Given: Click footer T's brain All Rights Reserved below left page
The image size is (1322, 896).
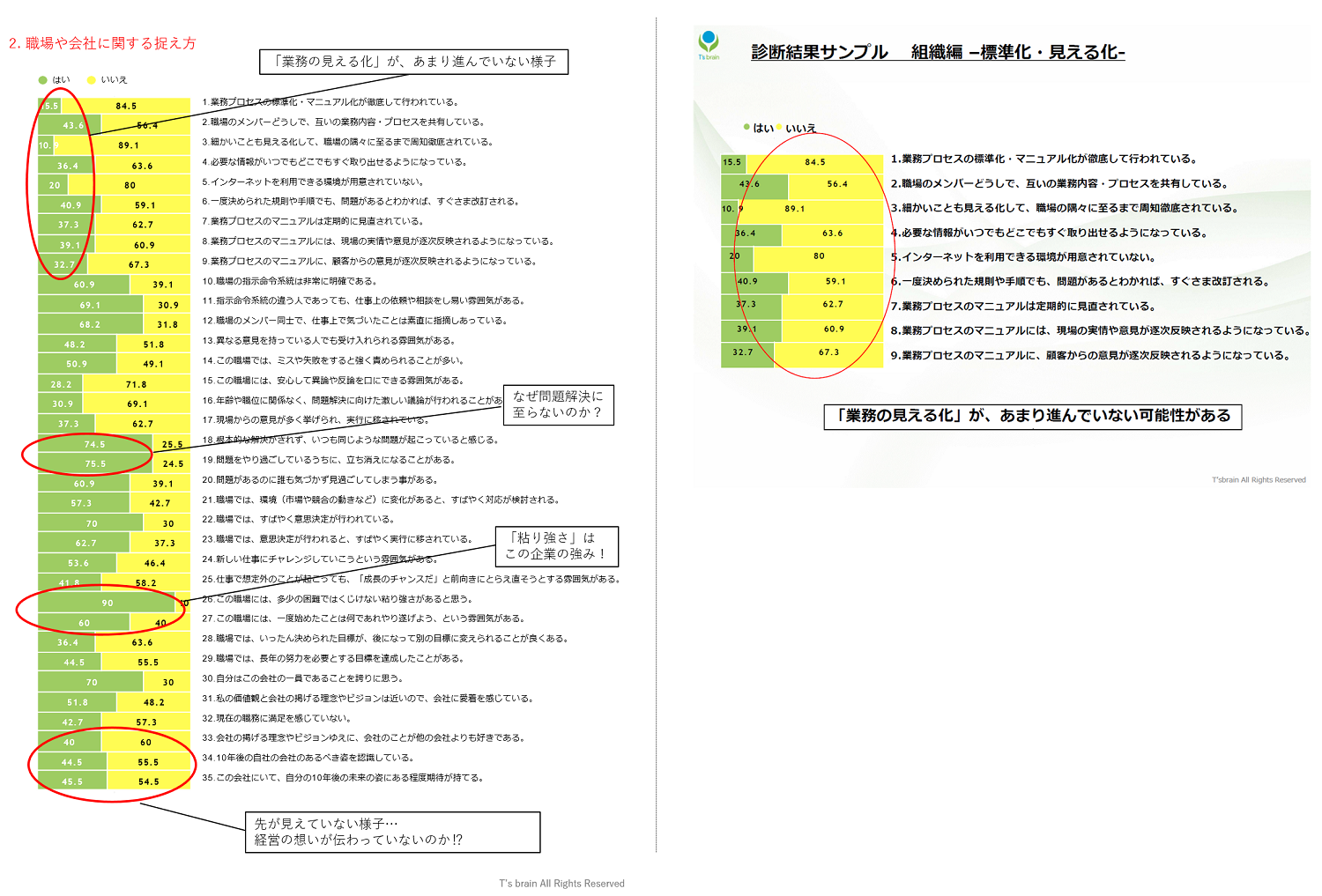Looking at the screenshot, I should (561, 884).
